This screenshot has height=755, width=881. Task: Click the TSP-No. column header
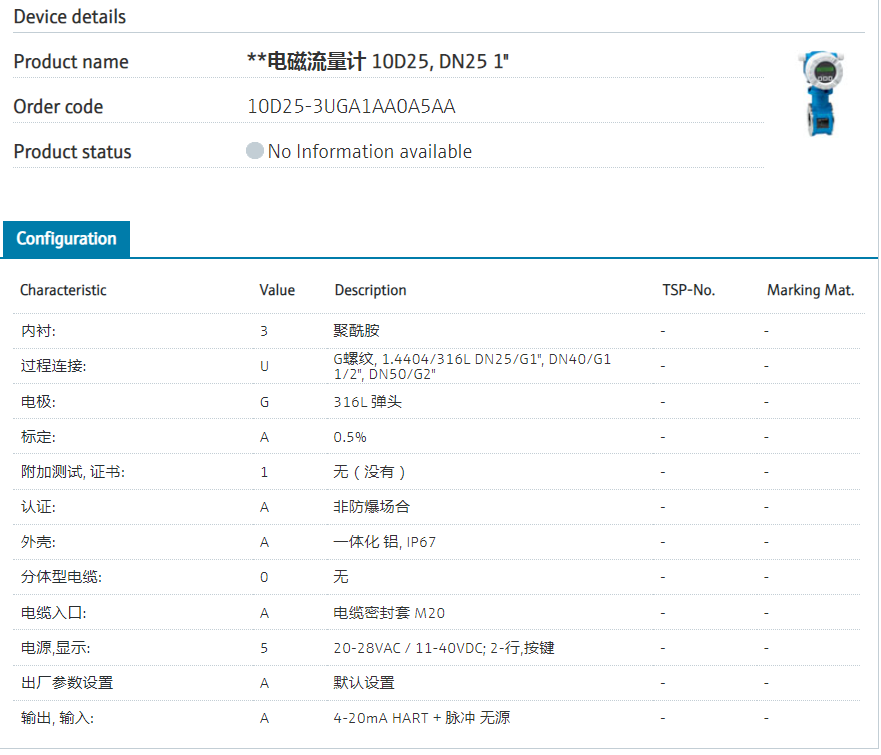click(688, 290)
